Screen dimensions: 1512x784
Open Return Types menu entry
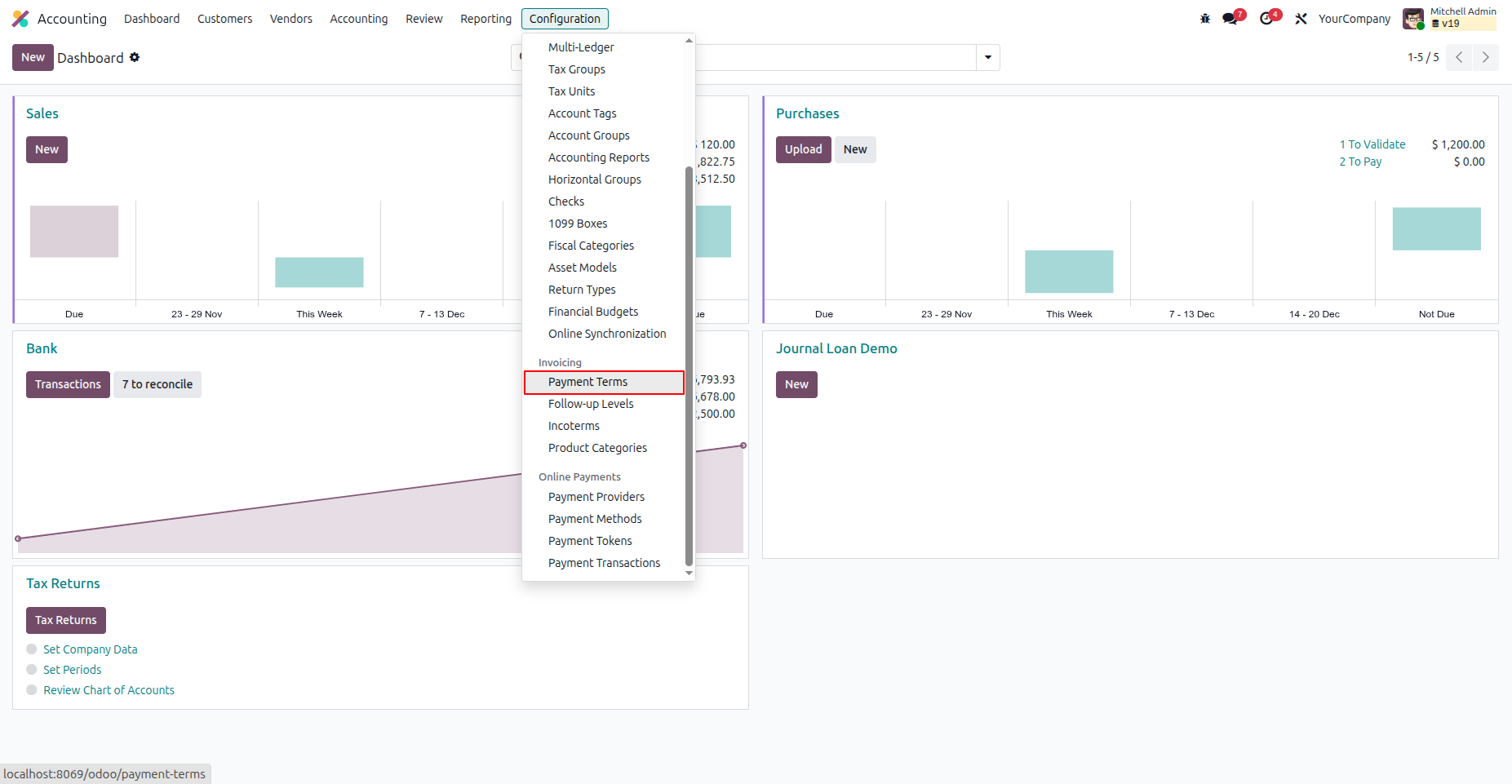pos(604,290)
